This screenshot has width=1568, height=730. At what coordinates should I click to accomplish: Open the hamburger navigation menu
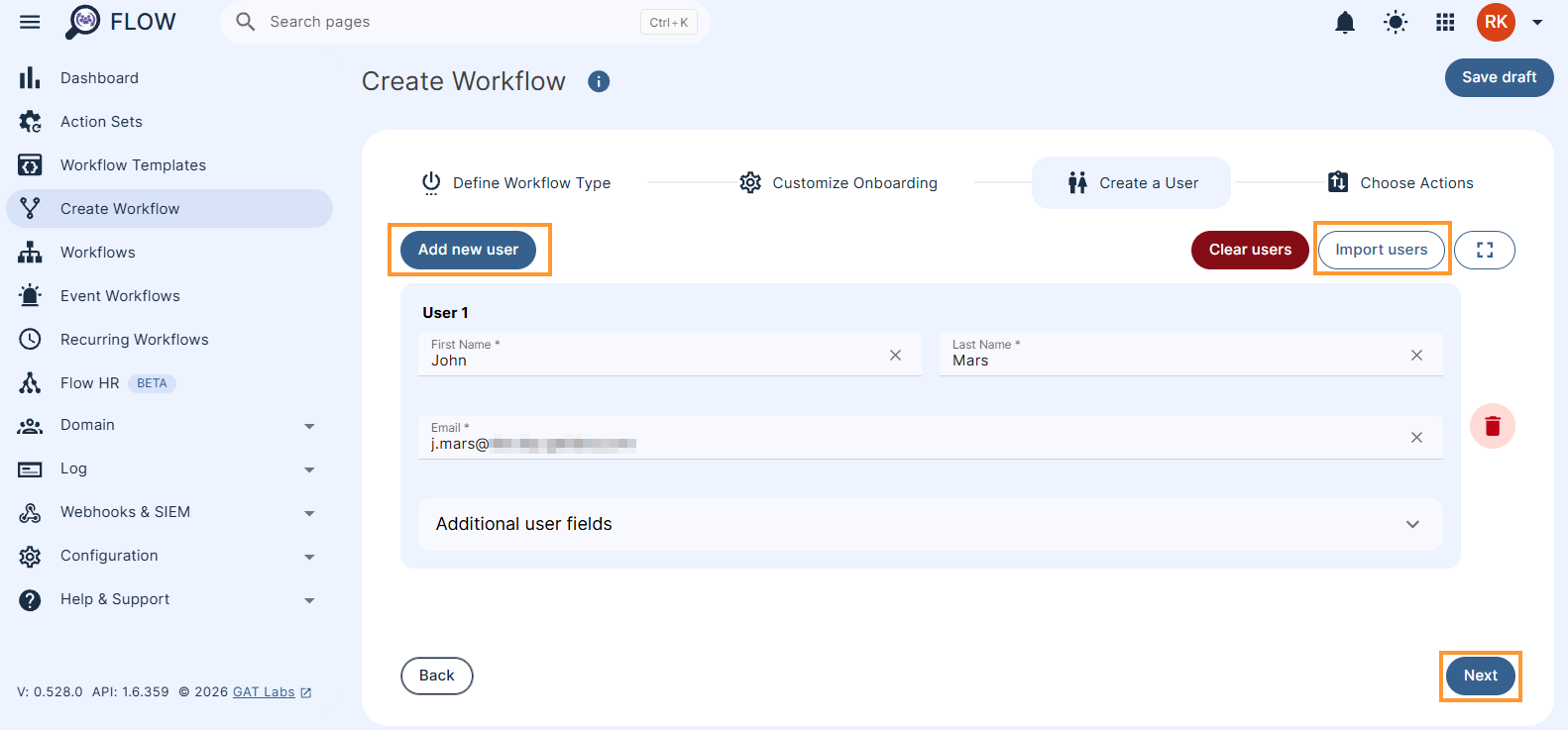(x=30, y=22)
